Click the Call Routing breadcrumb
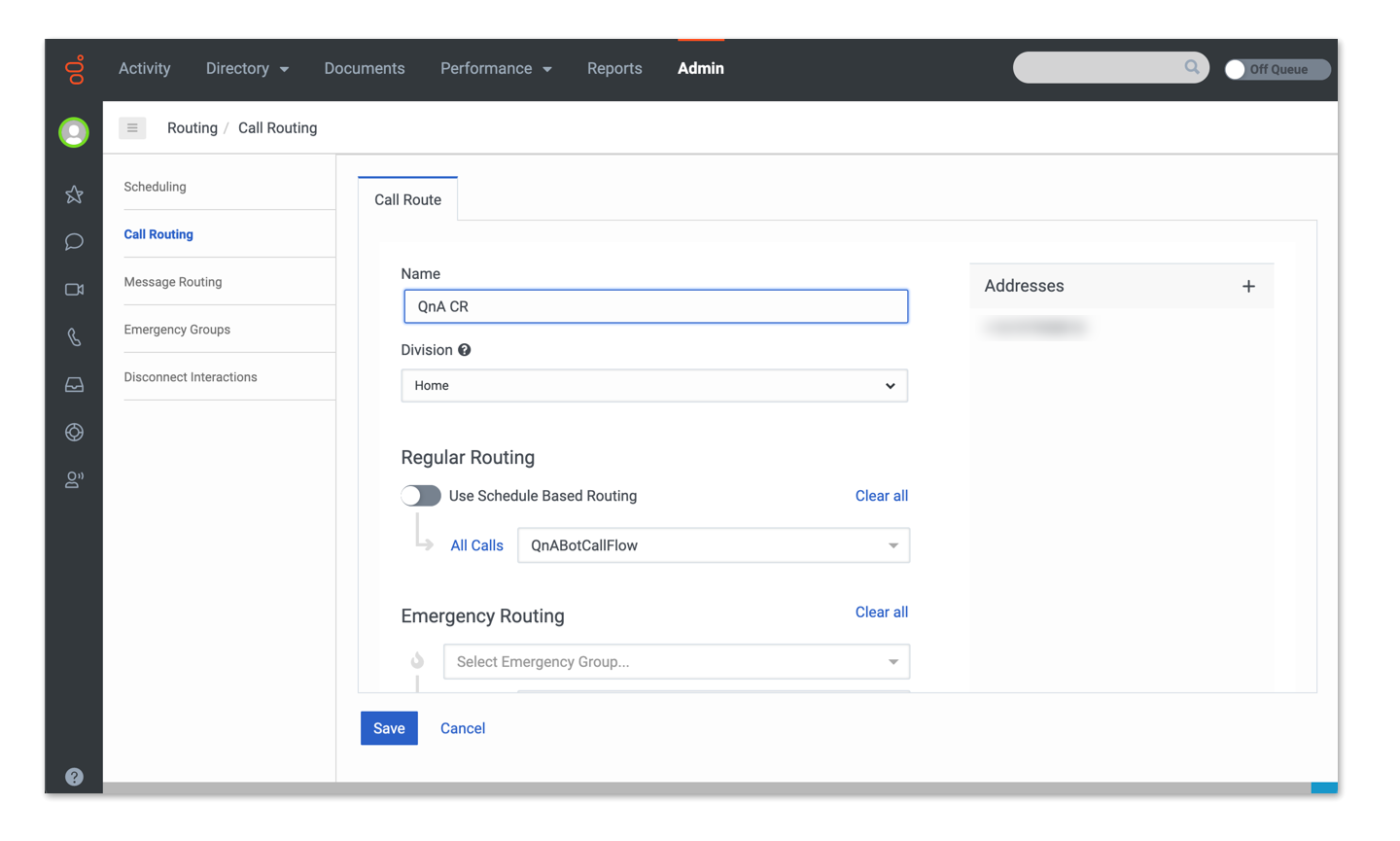The height and width of the screenshot is (841, 1400). tap(278, 128)
